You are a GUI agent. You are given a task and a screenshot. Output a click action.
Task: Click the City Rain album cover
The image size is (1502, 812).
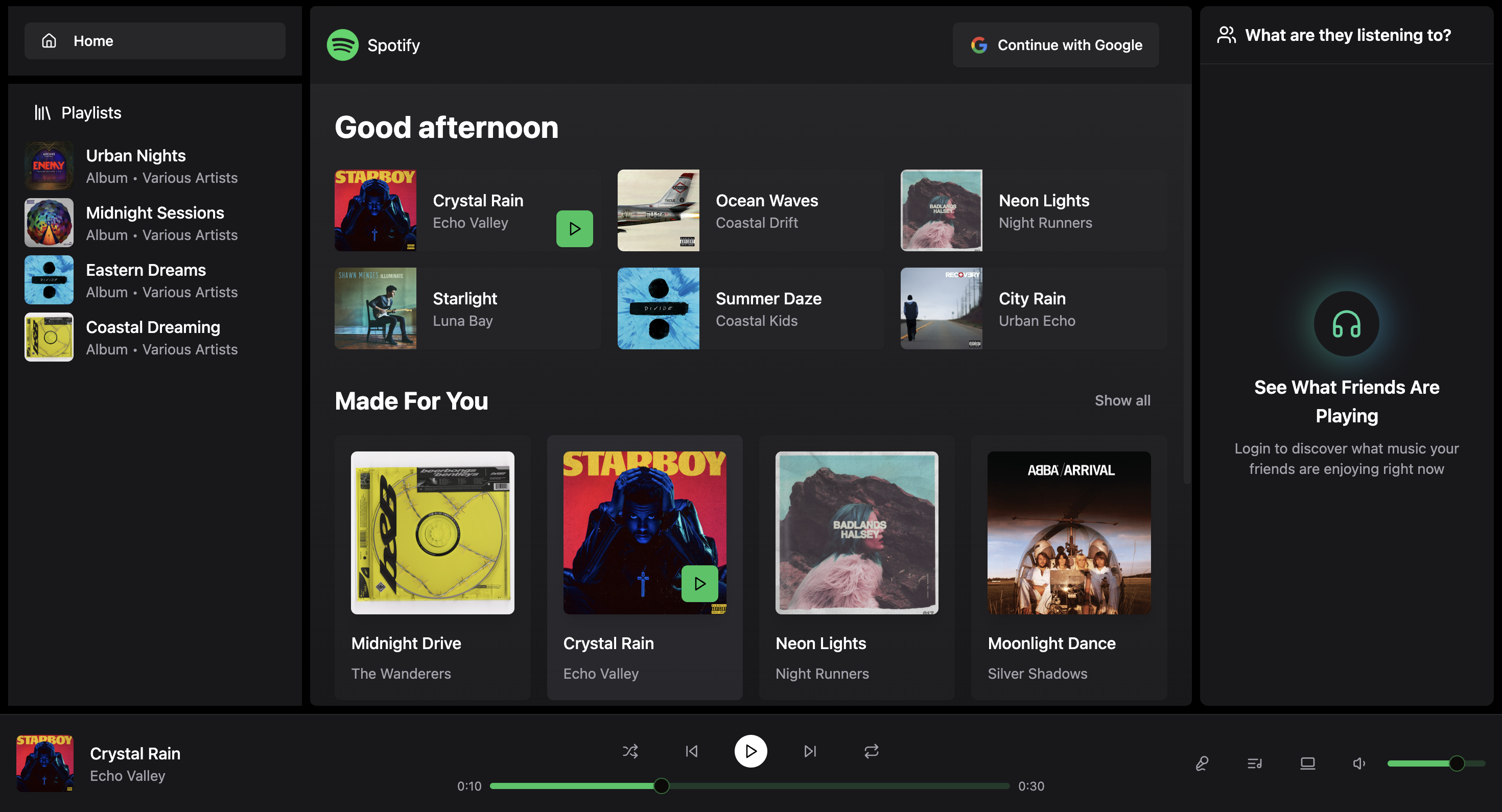[x=941, y=308]
